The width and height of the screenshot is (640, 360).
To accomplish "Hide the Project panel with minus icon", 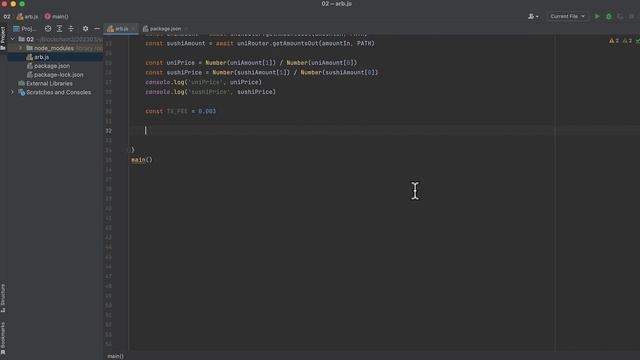I will [x=97, y=29].
